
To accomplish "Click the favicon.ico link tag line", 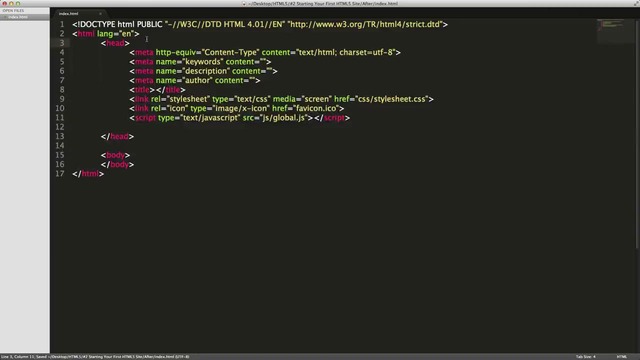I will point(237,109).
